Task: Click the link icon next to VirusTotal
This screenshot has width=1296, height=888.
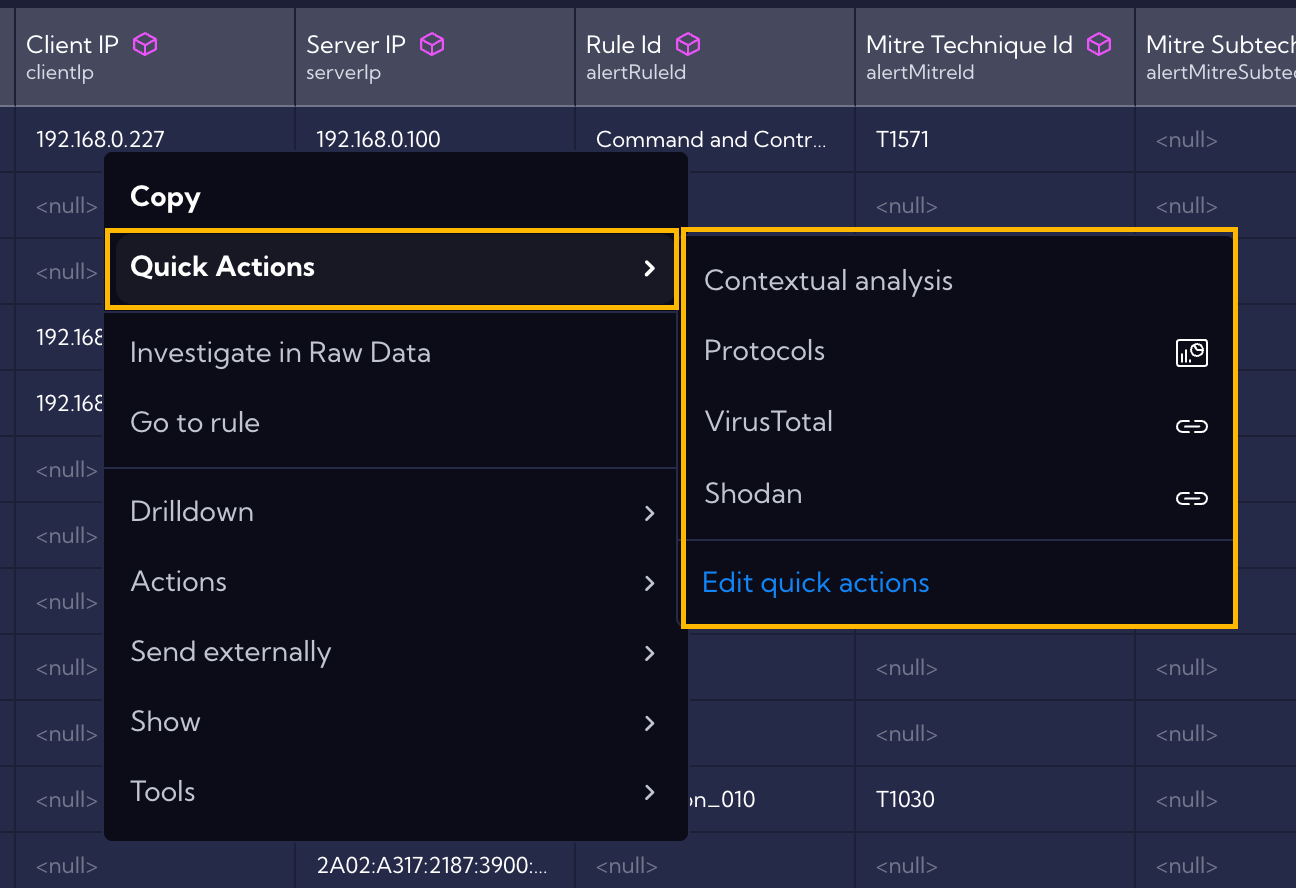Action: (1191, 426)
